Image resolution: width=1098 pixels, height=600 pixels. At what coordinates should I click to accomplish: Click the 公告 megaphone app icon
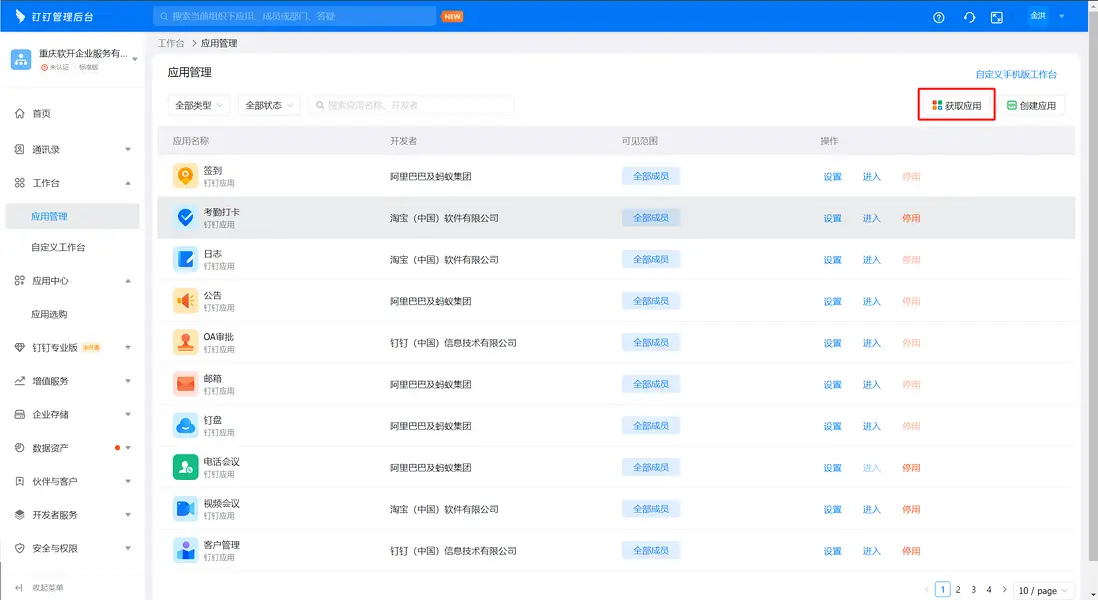pyautogui.click(x=186, y=300)
